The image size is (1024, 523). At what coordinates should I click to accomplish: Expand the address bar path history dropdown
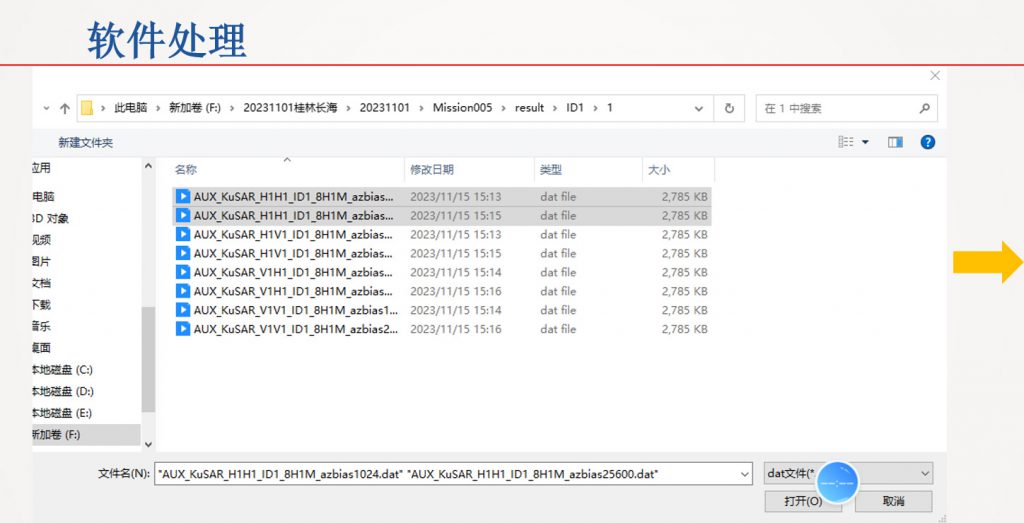coord(700,108)
